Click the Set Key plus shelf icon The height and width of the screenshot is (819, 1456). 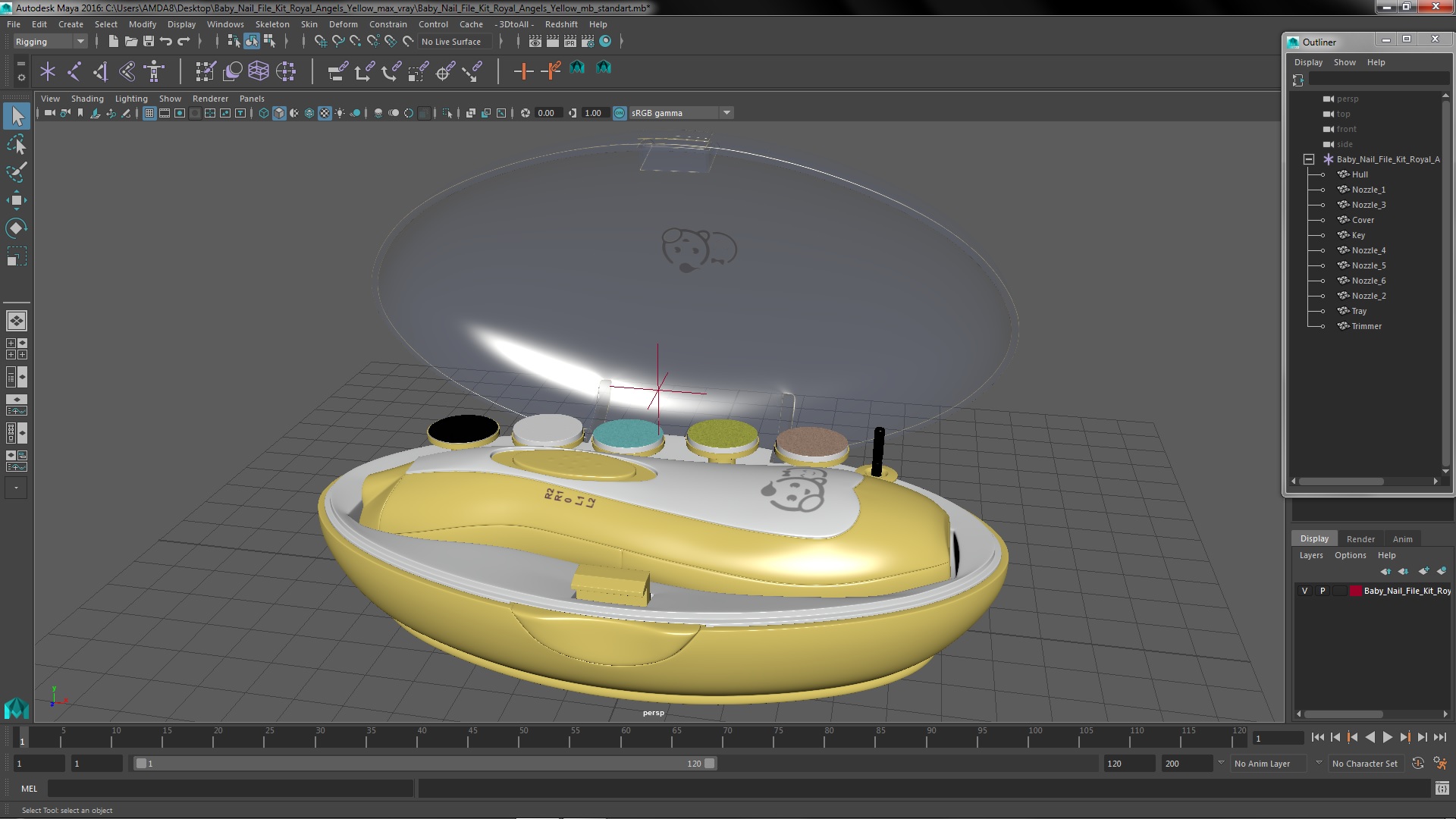(522, 72)
